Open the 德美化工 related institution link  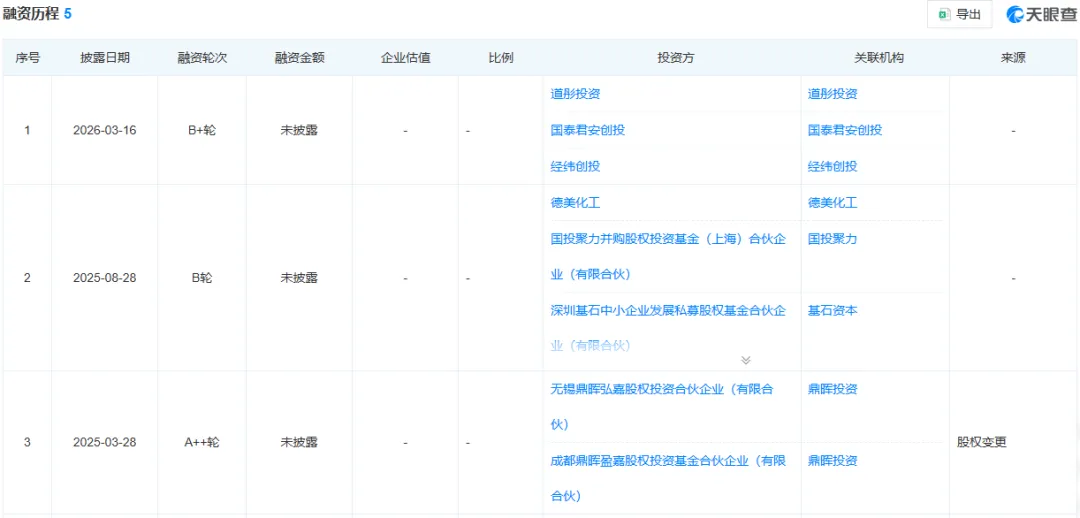click(x=833, y=203)
